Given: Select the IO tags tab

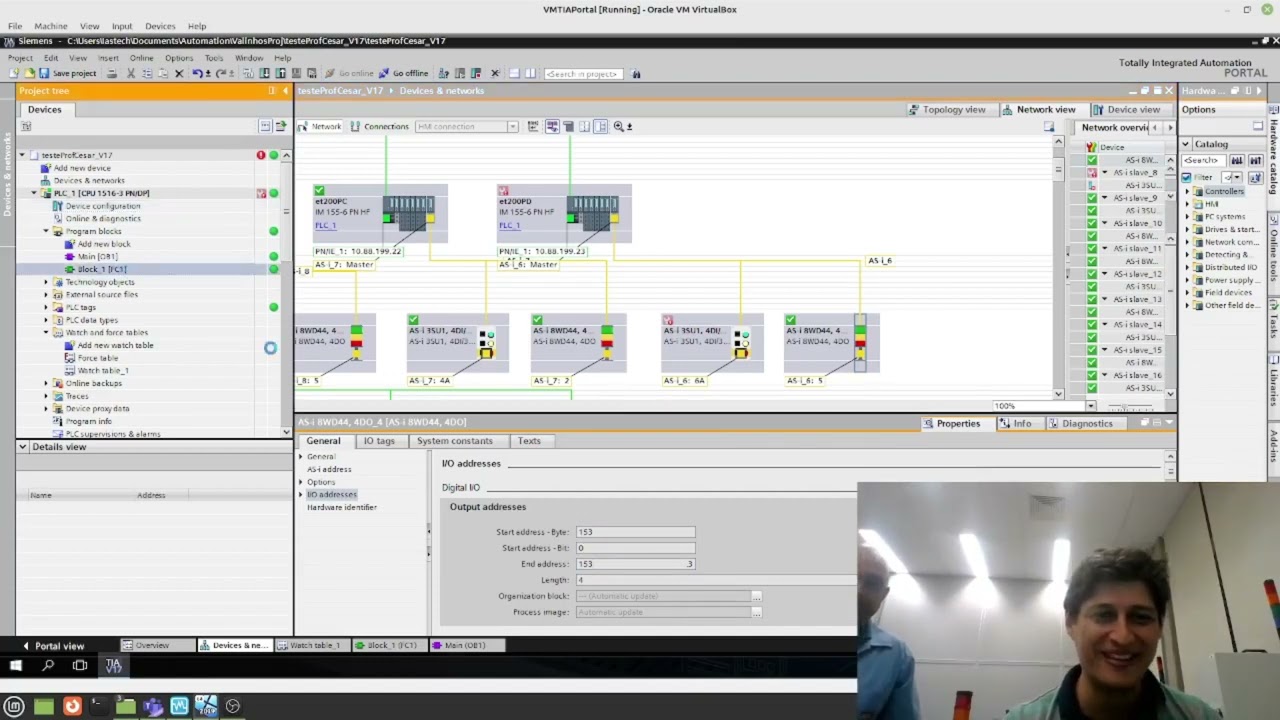Looking at the screenshot, I should click(379, 441).
